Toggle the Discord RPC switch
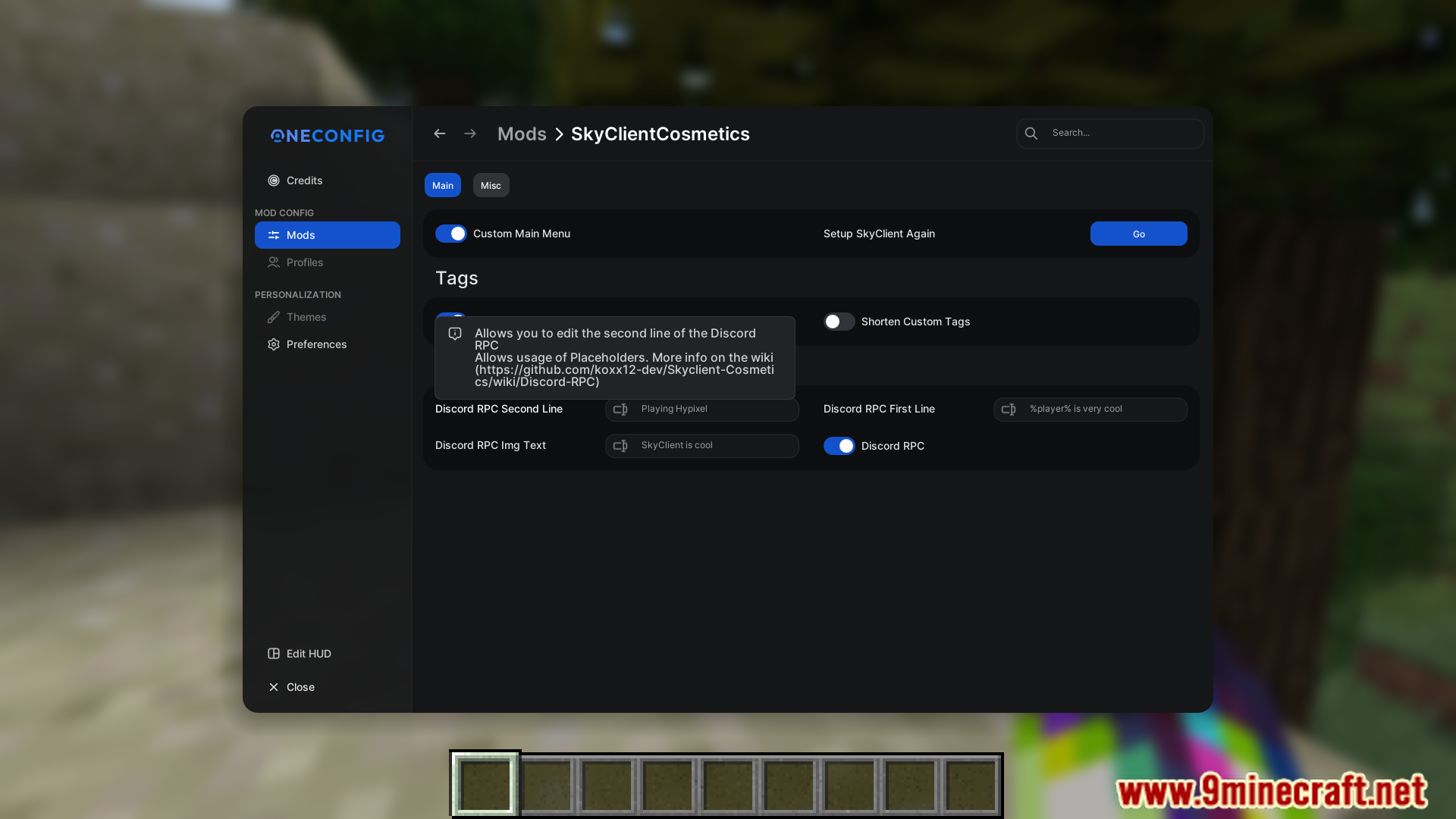This screenshot has width=1456, height=819. (x=839, y=446)
